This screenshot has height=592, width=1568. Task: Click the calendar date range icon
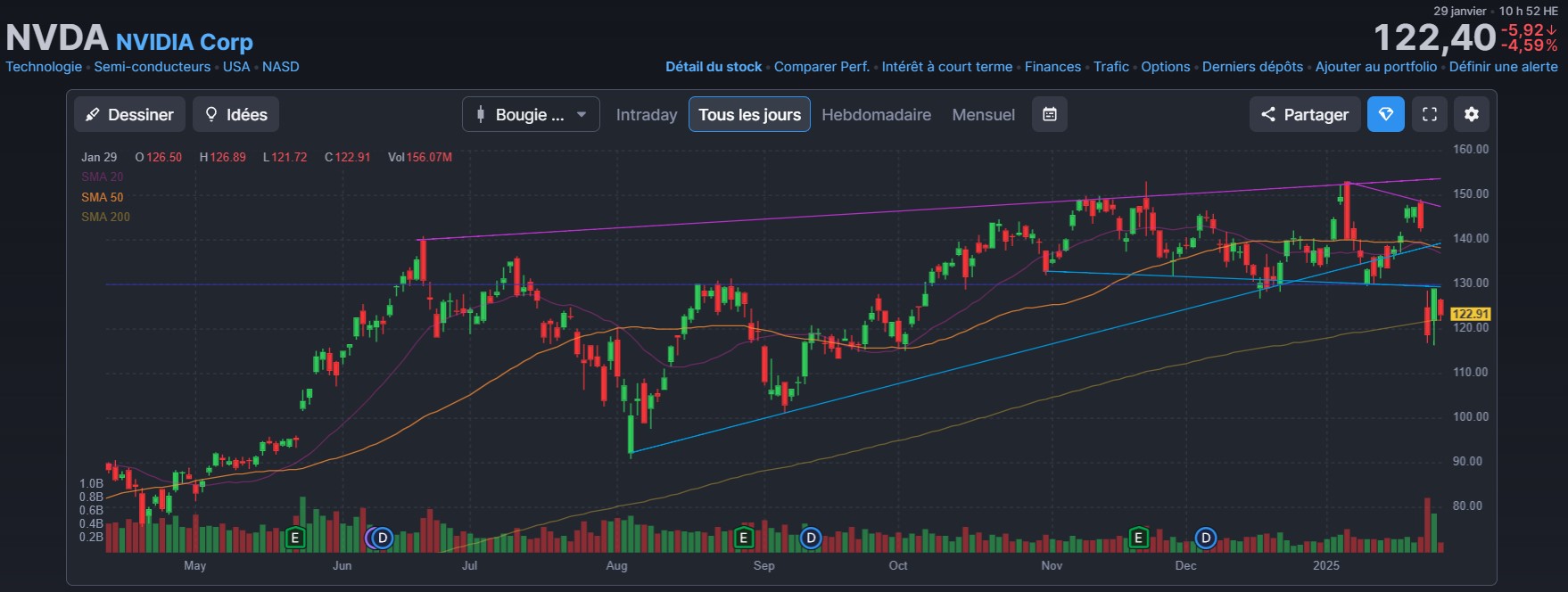point(1050,114)
